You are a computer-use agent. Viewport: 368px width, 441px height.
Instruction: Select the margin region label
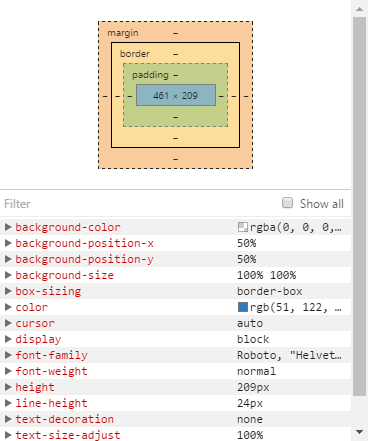[x=123, y=33]
